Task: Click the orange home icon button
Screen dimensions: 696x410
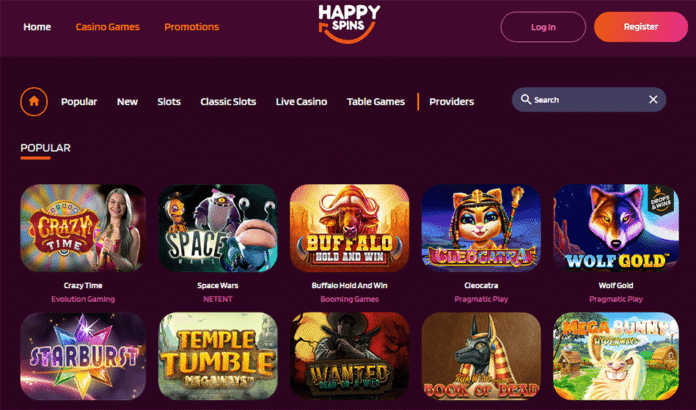Action: pos(34,102)
